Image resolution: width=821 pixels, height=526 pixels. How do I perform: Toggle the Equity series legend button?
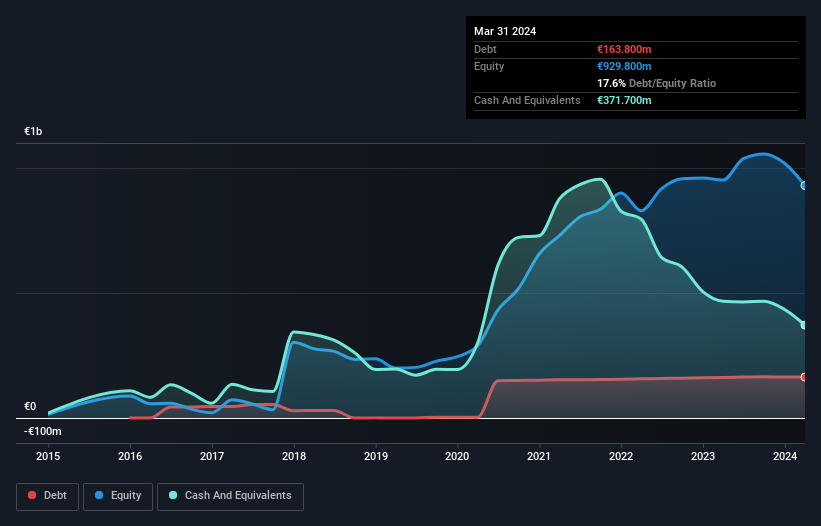[118, 496]
